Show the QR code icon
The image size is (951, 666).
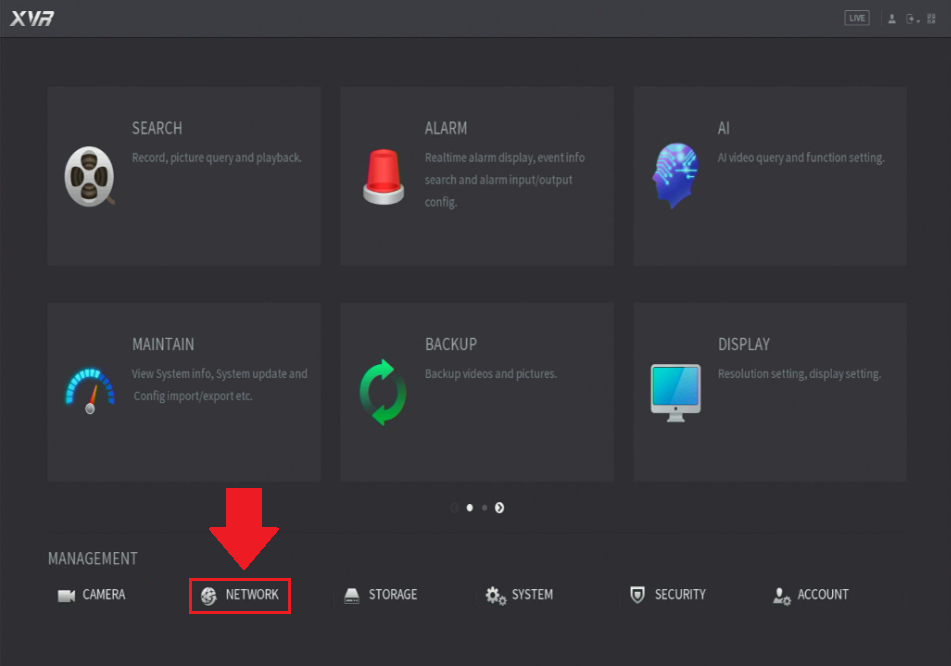click(932, 19)
